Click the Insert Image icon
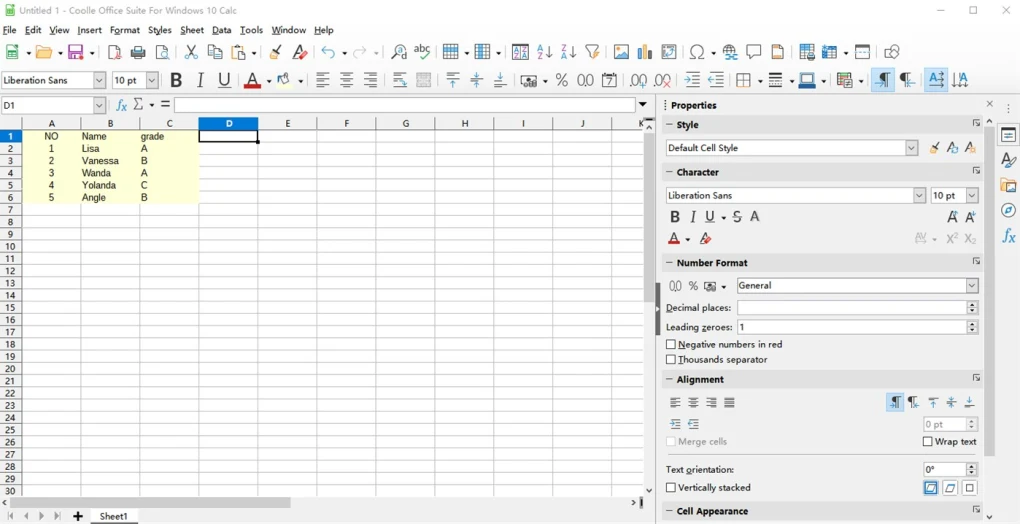The height and width of the screenshot is (524, 1020). tap(621, 52)
